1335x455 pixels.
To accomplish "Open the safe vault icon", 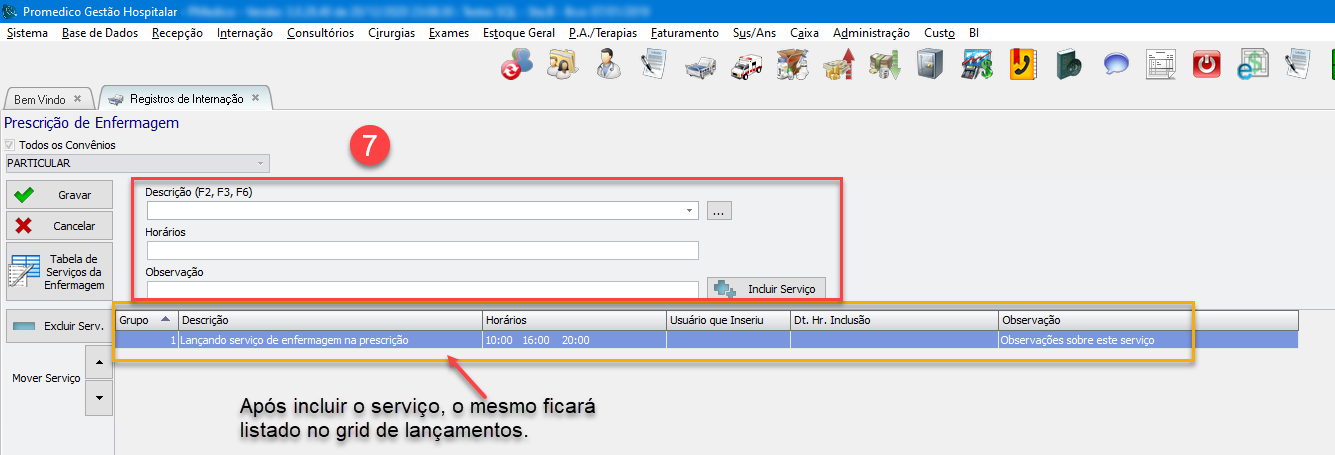I will tap(929, 65).
